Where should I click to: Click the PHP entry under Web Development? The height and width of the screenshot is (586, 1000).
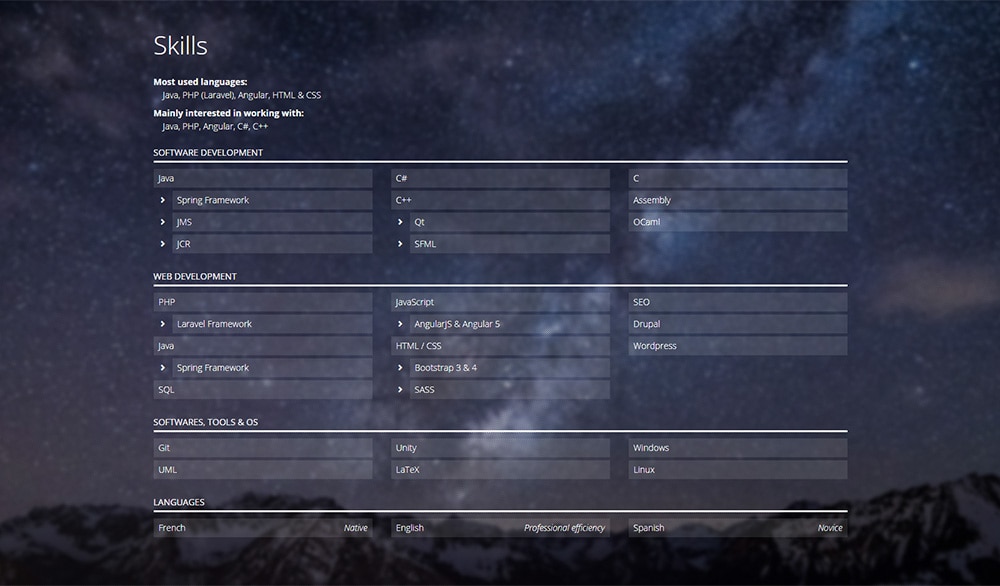coord(263,302)
